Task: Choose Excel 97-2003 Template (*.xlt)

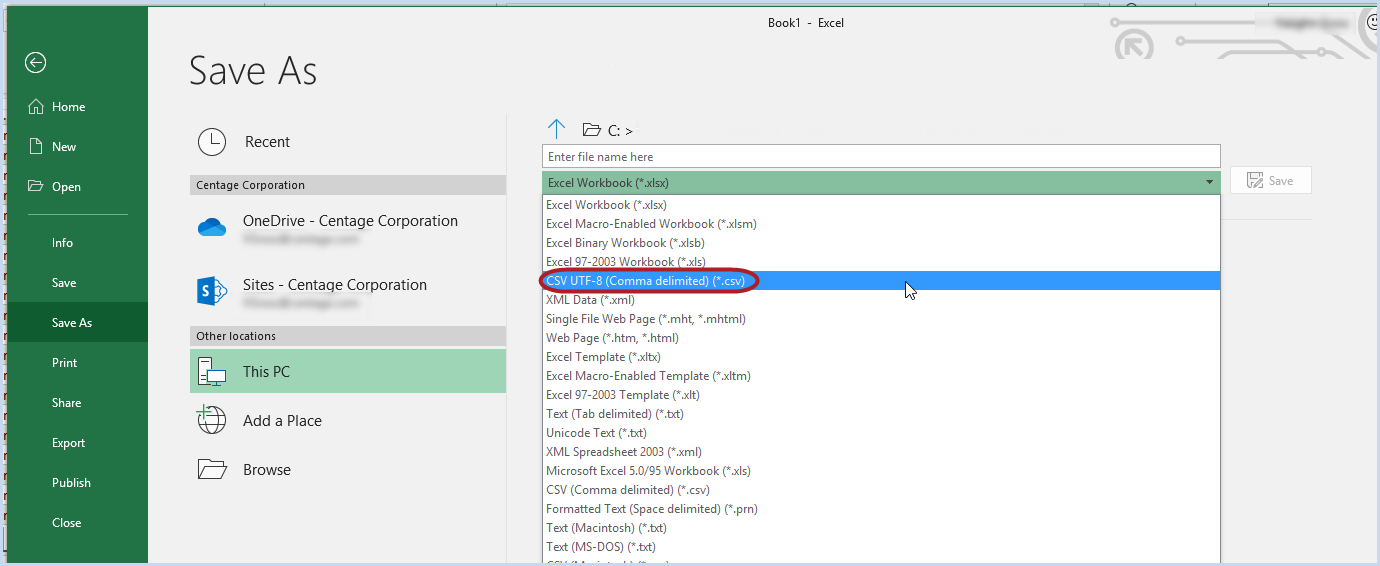Action: click(881, 395)
